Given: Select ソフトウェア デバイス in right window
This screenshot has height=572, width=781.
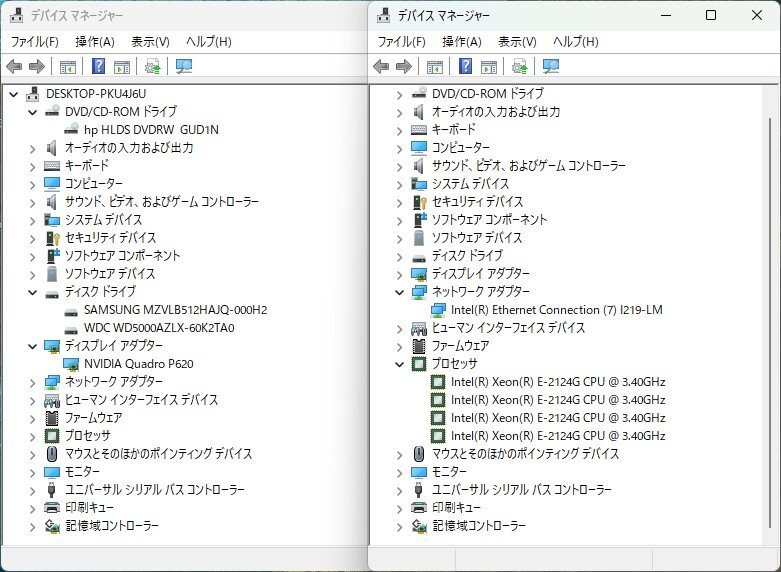Looking at the screenshot, I should tap(477, 238).
